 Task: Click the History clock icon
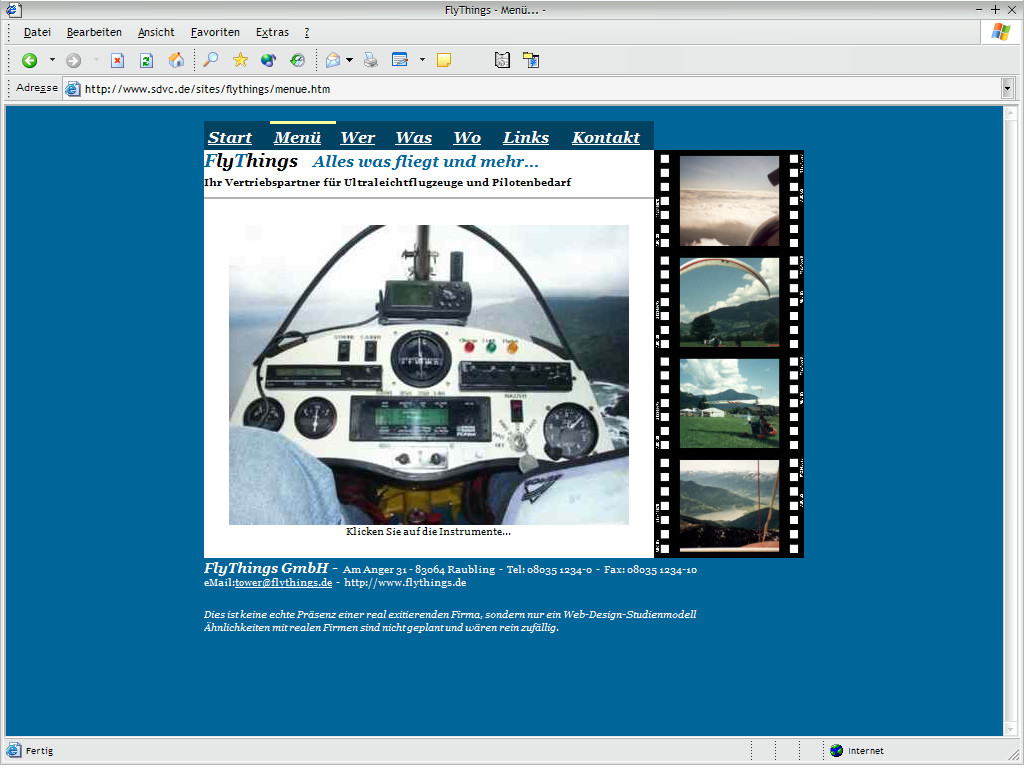click(x=297, y=61)
